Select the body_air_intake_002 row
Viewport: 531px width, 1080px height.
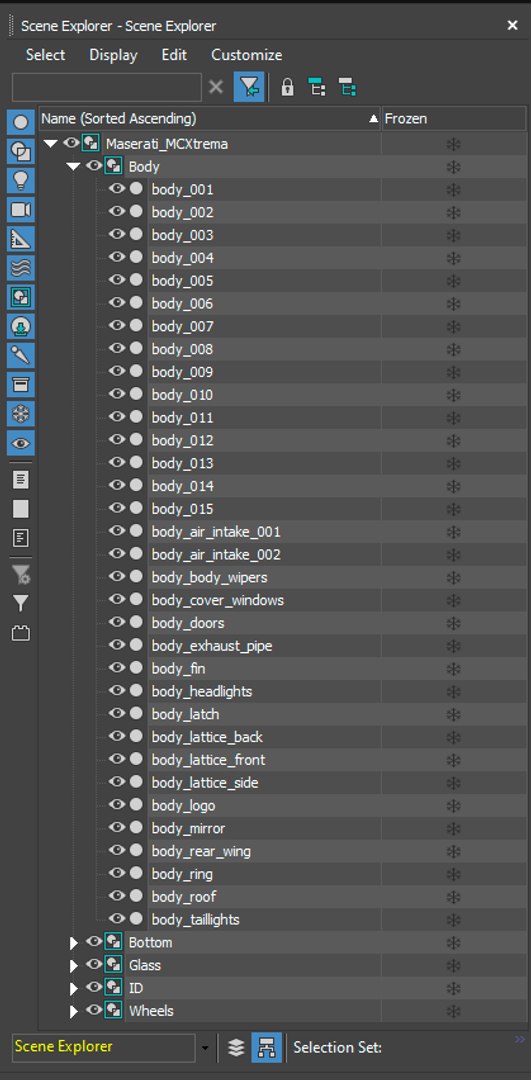[216, 554]
